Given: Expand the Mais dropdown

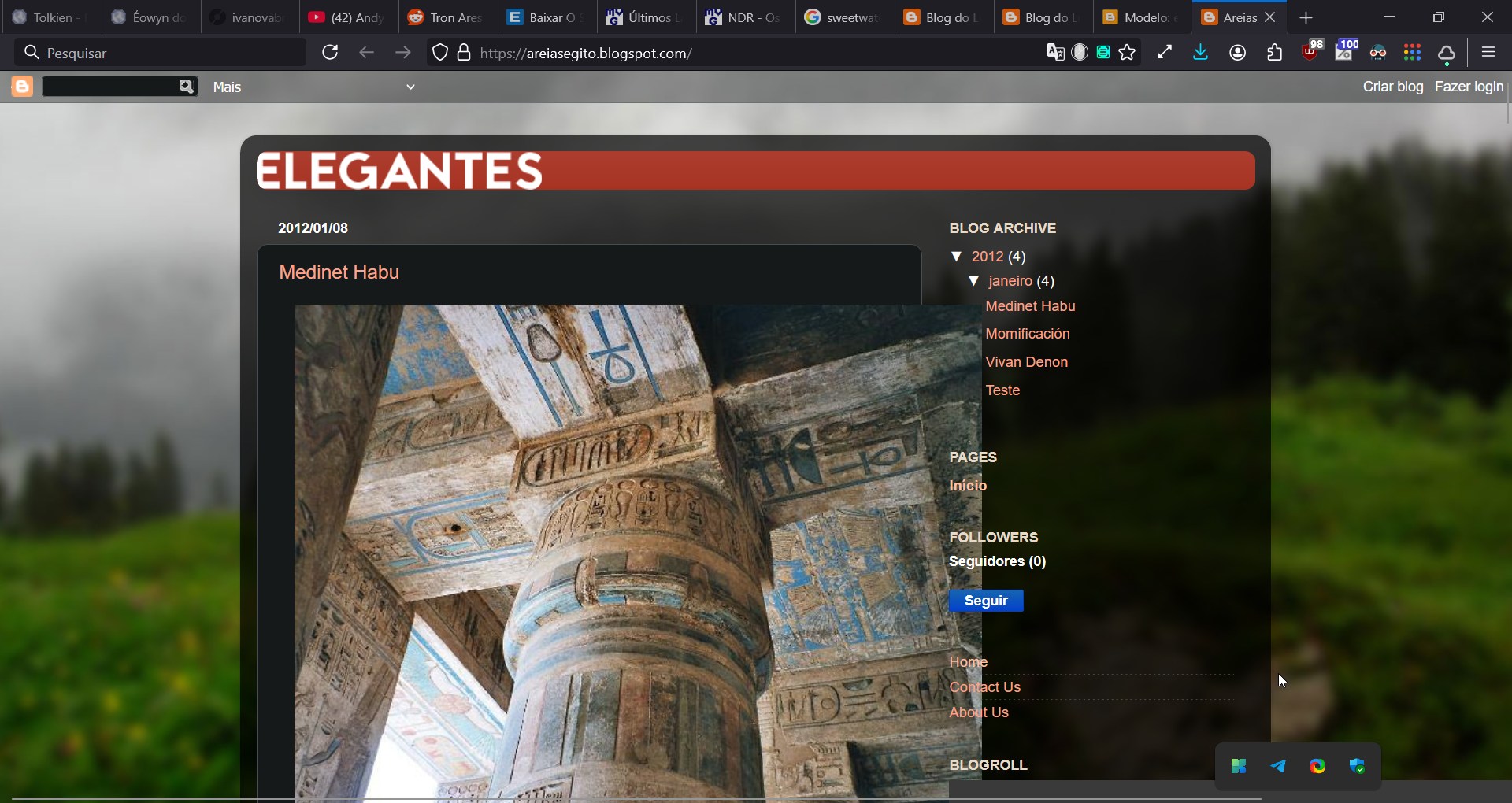Looking at the screenshot, I should (x=314, y=87).
